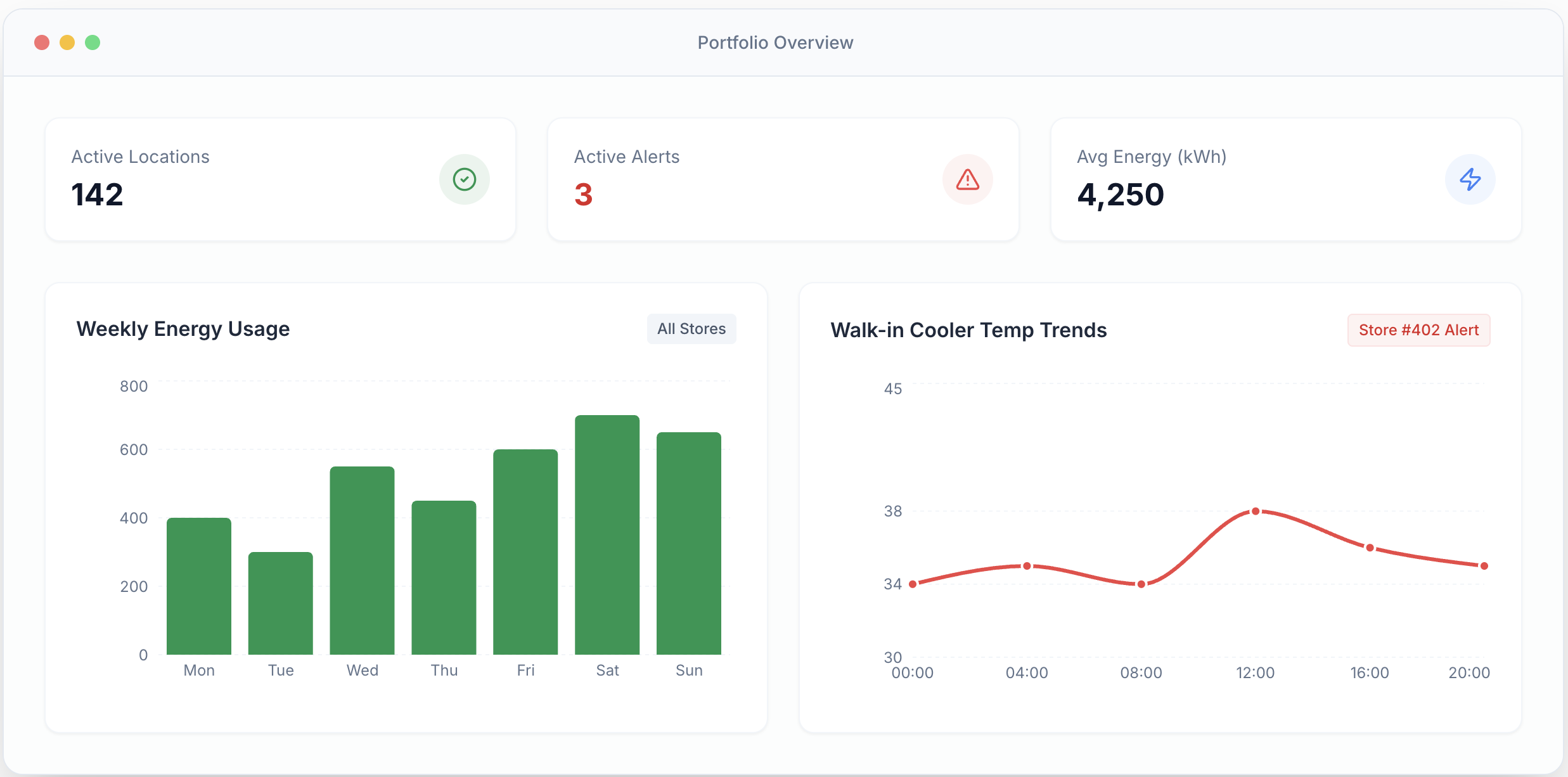The height and width of the screenshot is (777, 1568).
Task: Select the Sunday energy usage bar
Action: coord(689,543)
